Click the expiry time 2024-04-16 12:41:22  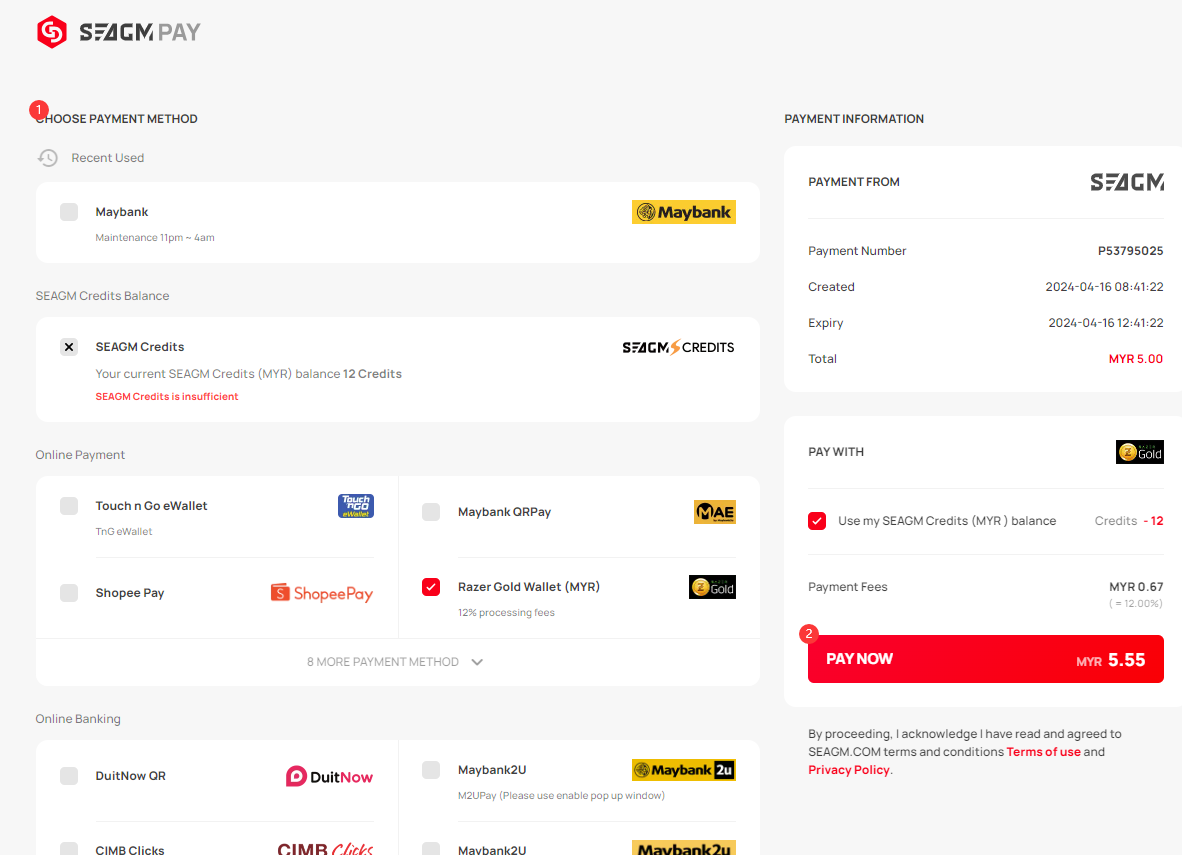point(1106,323)
